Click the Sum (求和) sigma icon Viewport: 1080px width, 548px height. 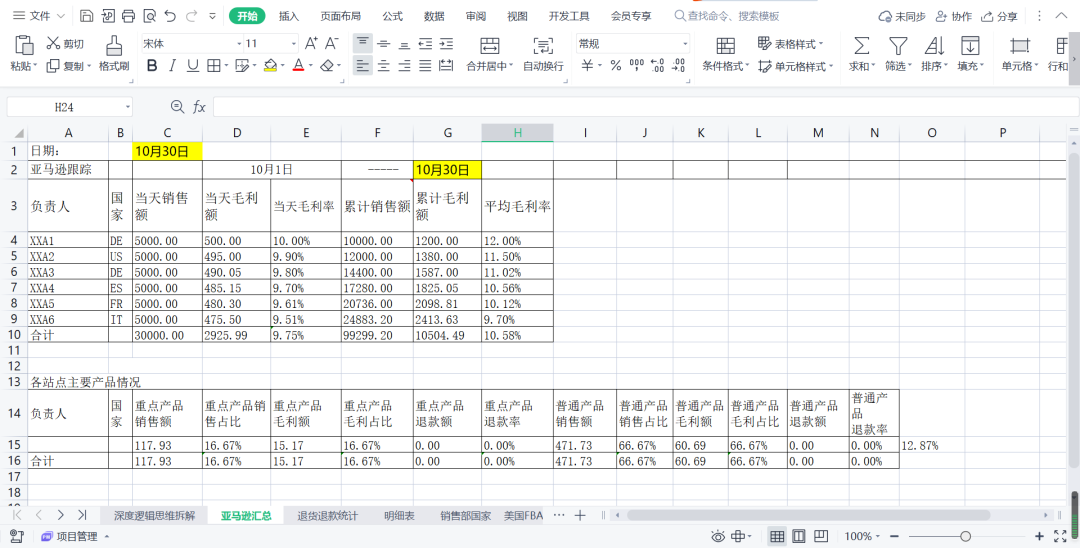tap(860, 45)
